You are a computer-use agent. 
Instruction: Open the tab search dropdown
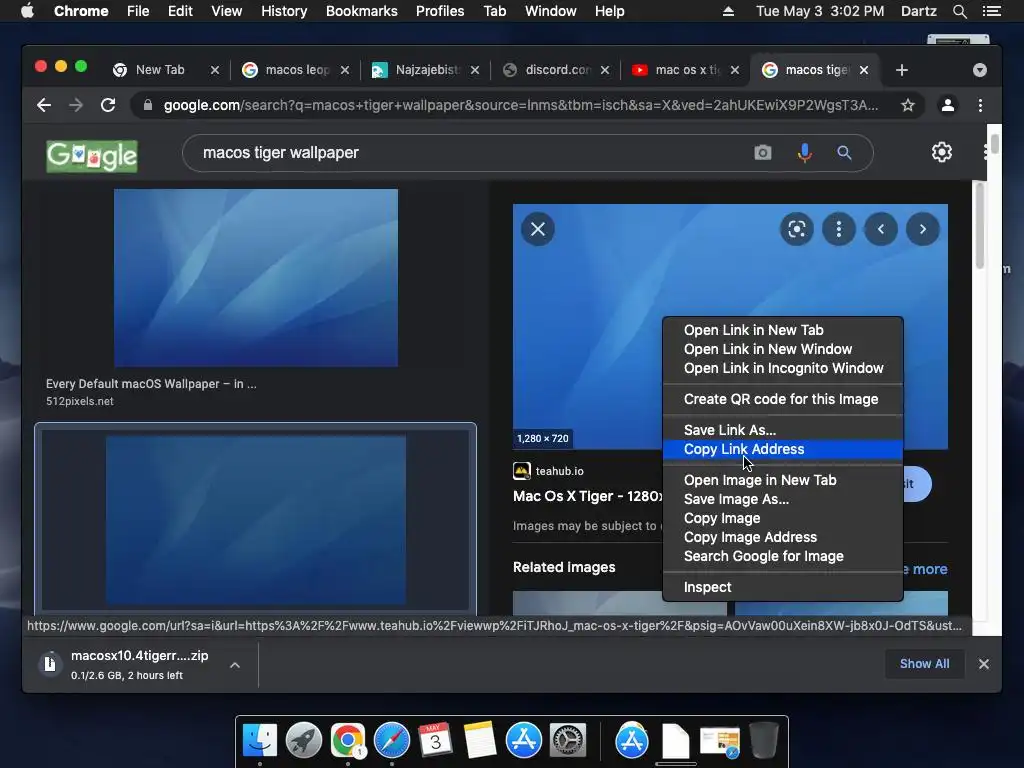coord(980,70)
